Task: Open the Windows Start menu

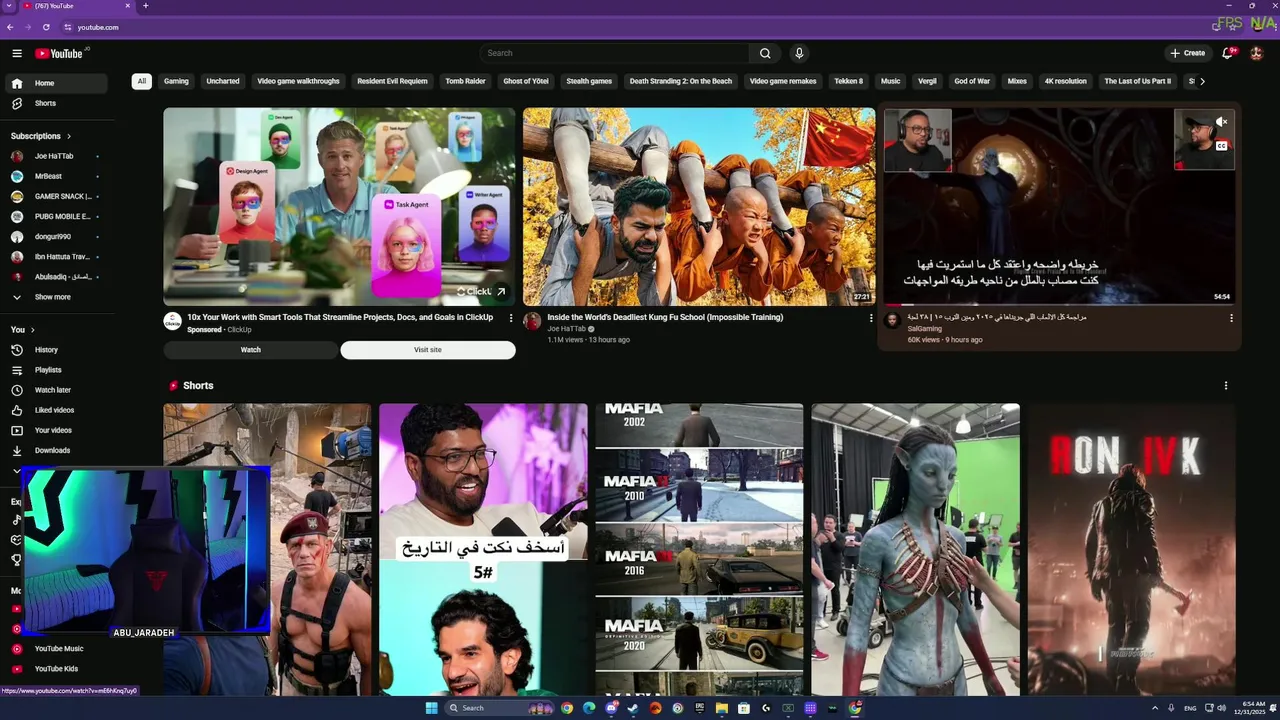Action: tap(431, 708)
